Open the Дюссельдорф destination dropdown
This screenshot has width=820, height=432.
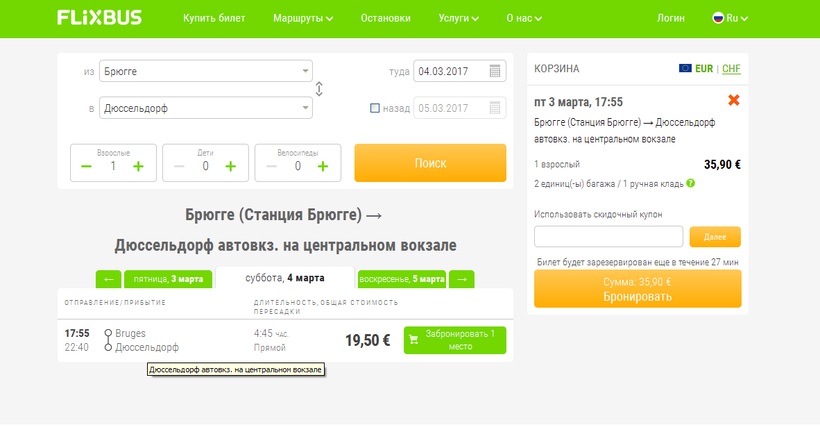[x=206, y=108]
